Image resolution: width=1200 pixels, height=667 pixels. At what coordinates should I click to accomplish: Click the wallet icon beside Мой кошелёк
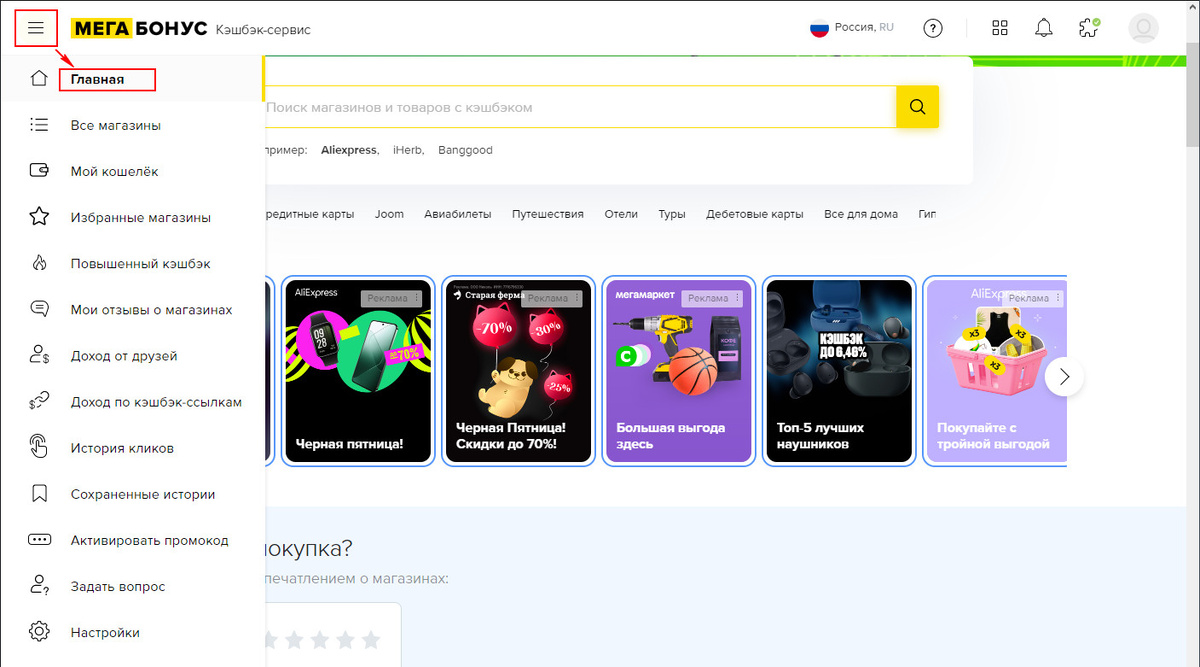(39, 171)
